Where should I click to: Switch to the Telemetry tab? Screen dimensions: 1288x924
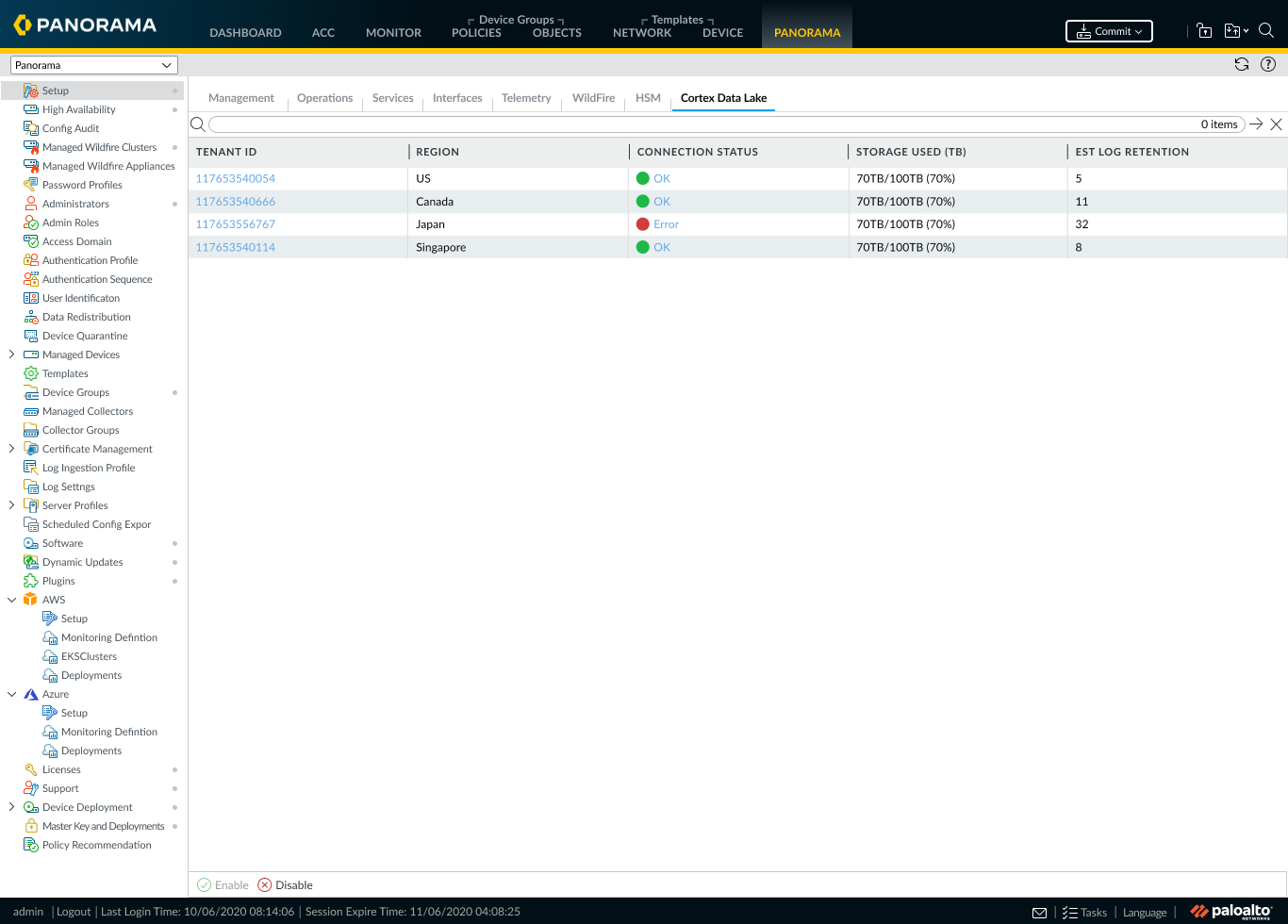[x=526, y=98]
